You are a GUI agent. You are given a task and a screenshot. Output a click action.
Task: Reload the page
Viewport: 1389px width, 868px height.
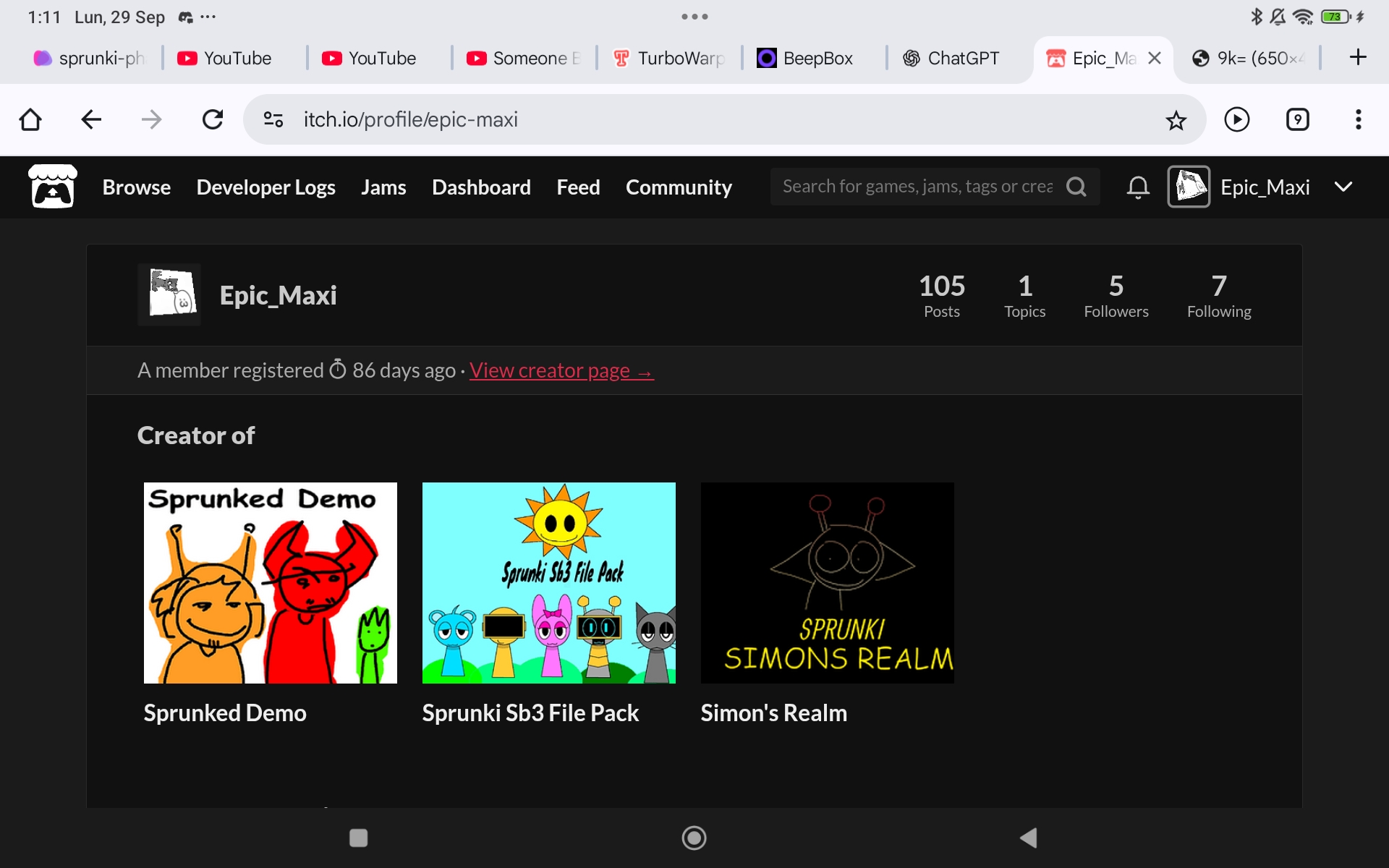point(213,120)
